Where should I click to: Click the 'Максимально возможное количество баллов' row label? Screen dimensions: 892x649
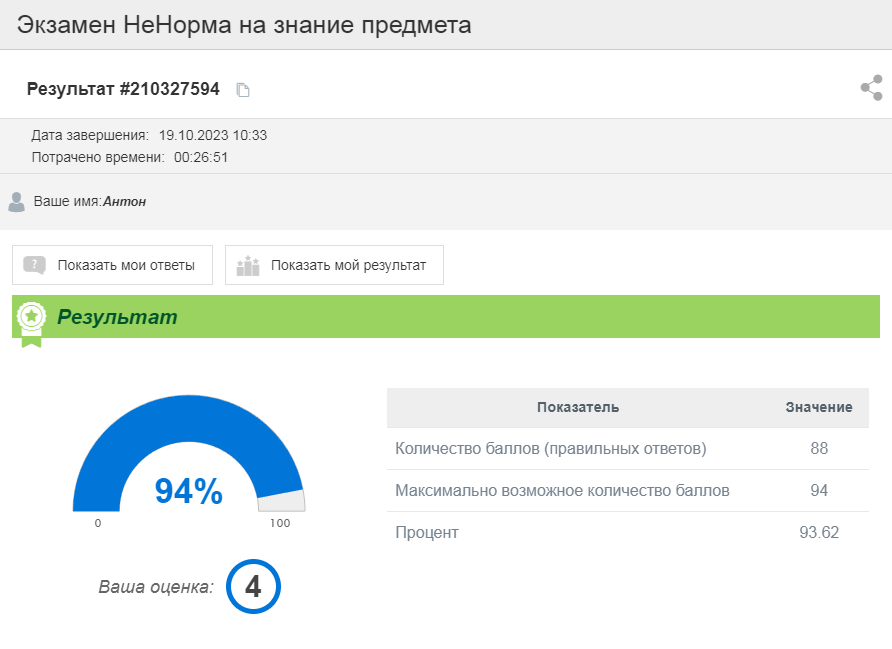[x=562, y=491]
